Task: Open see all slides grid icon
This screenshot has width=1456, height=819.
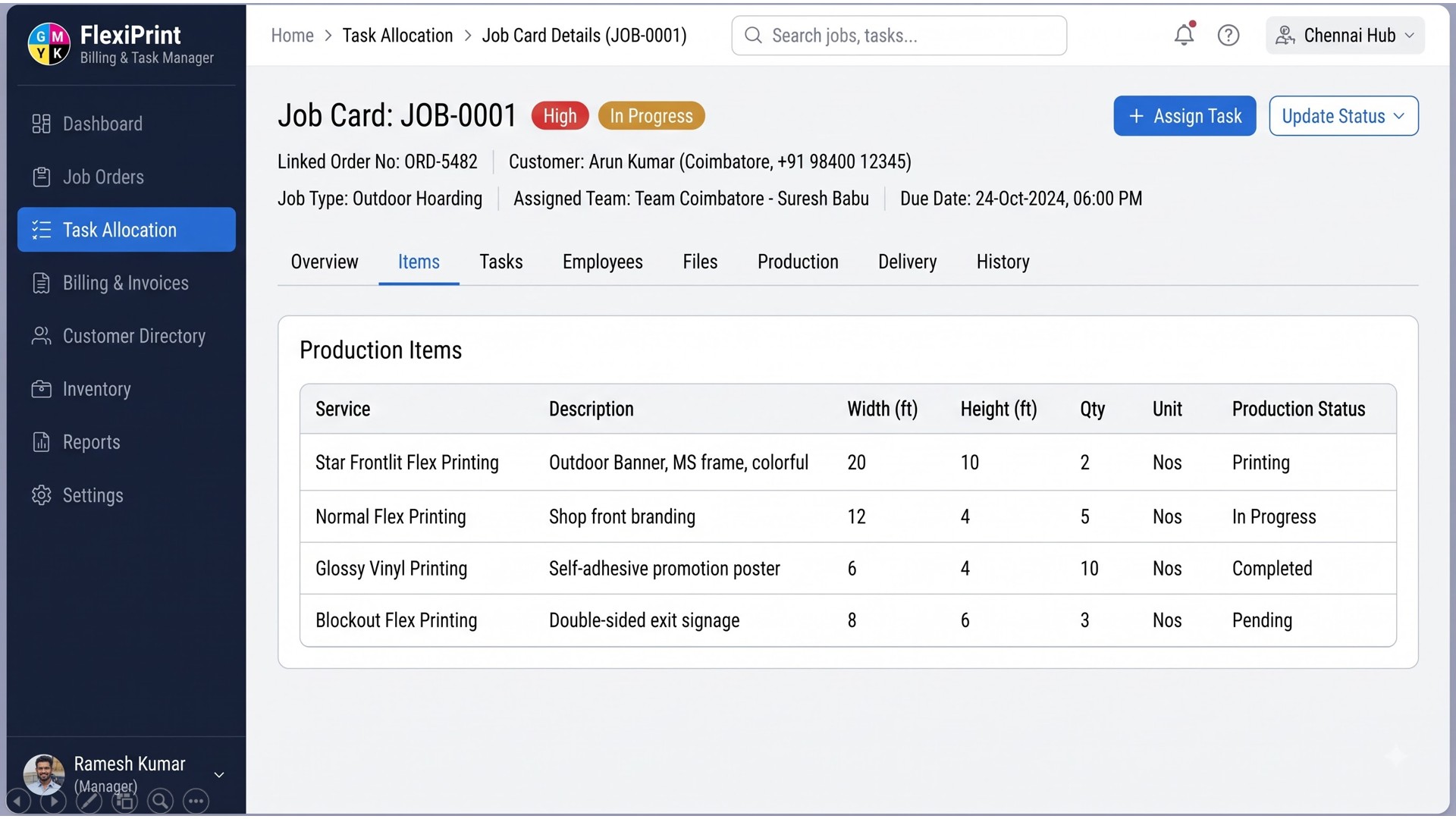Action: [124, 801]
